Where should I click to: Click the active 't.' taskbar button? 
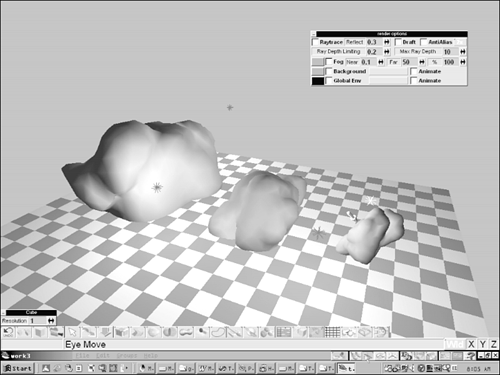[x=347, y=368]
